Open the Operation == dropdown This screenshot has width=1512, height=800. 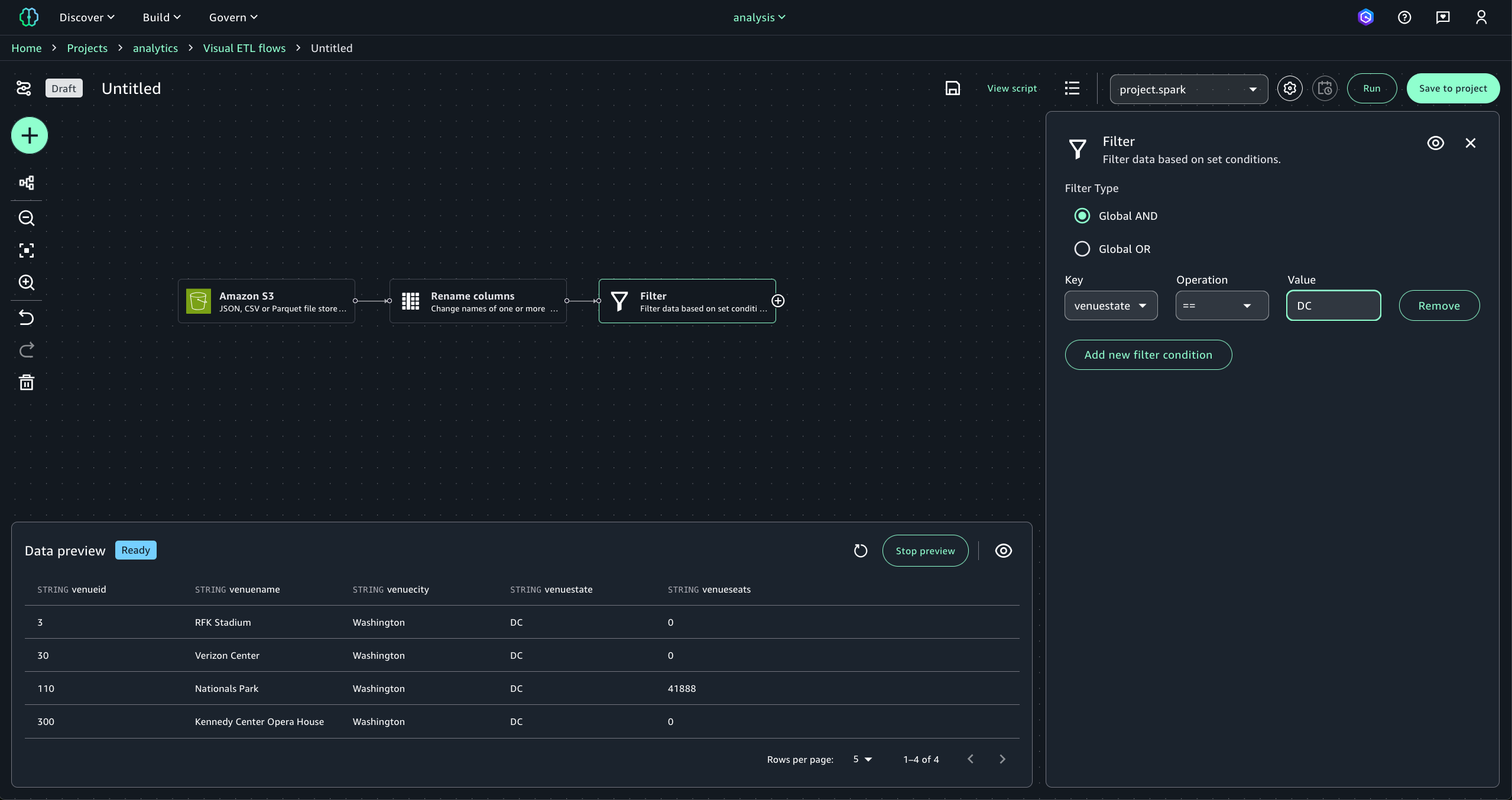[1221, 305]
